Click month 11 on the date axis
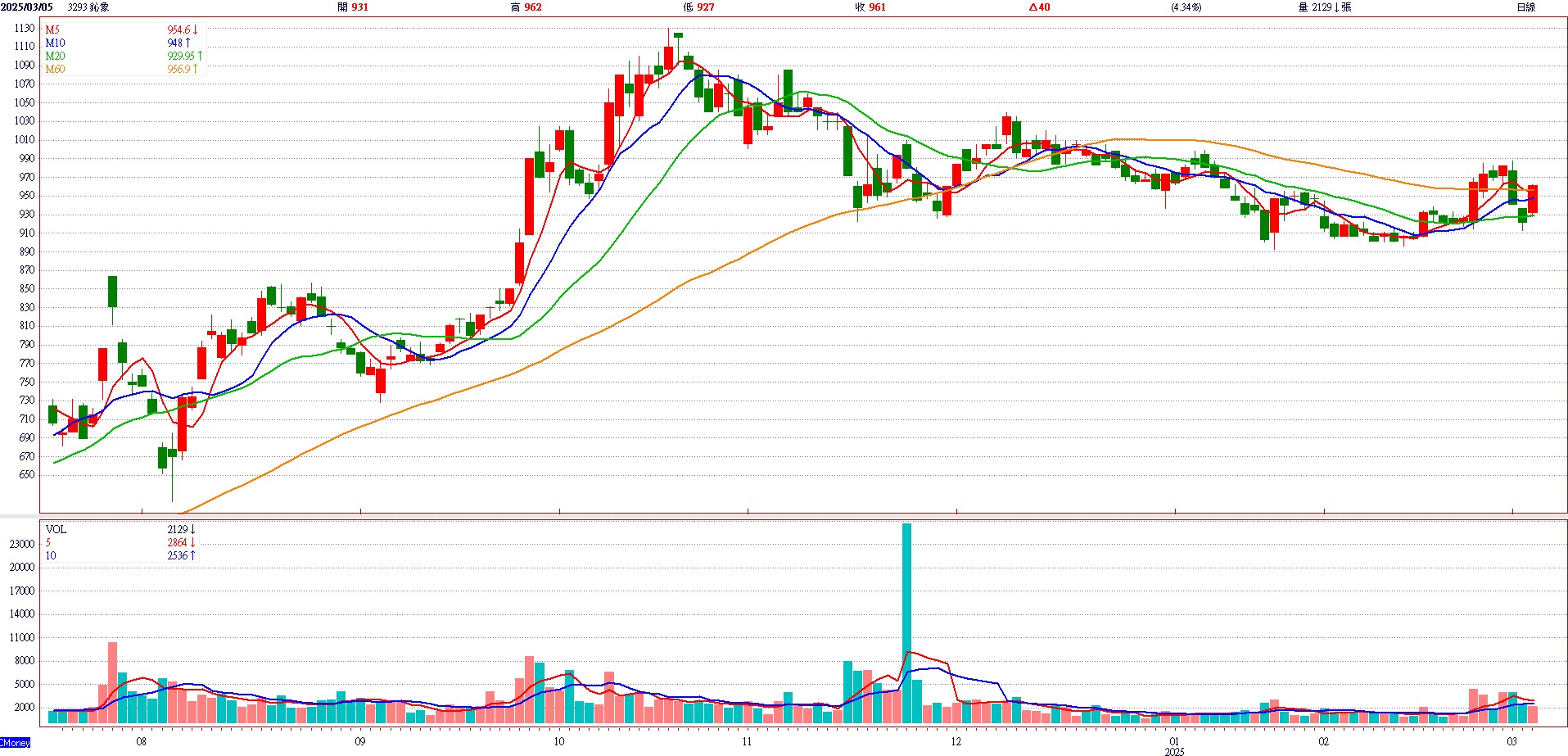The image size is (1568, 756). tap(747, 742)
